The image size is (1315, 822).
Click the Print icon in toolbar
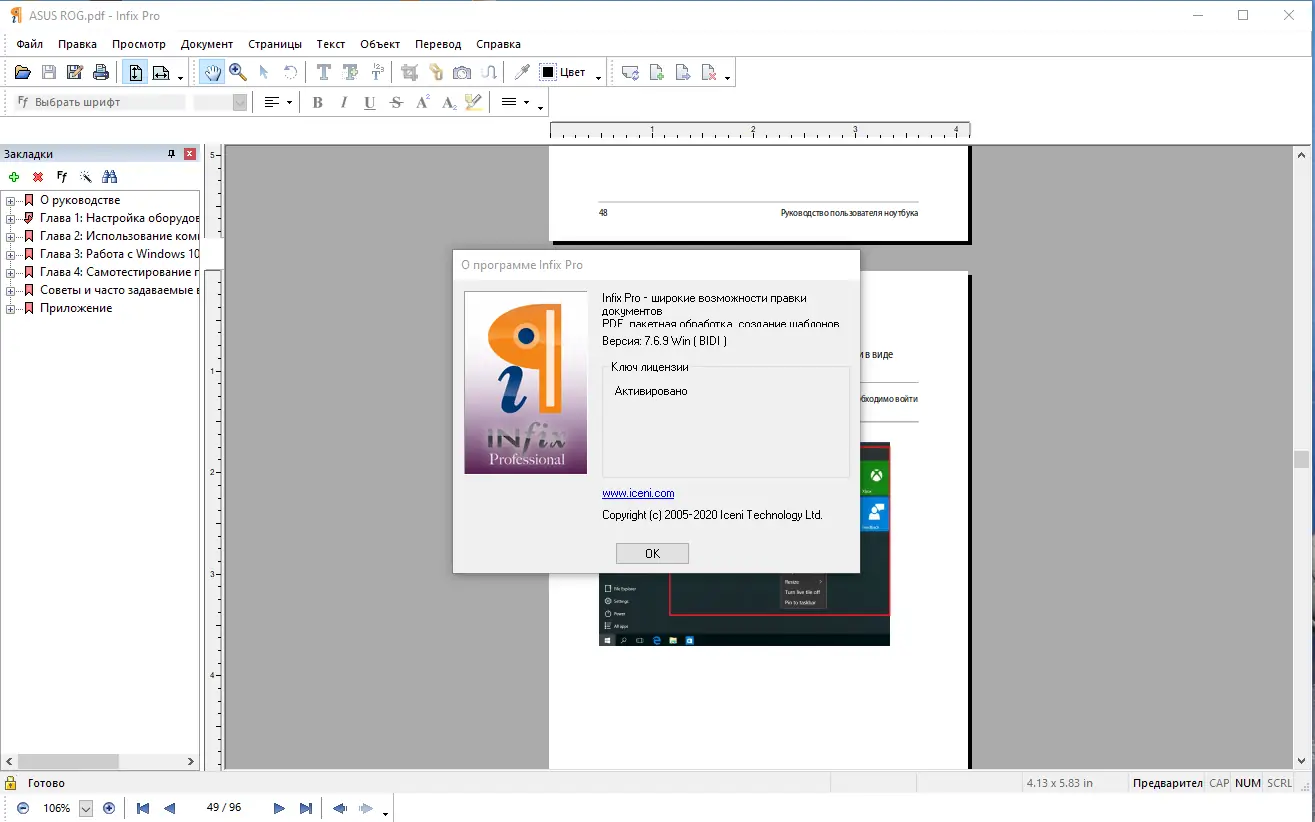click(x=101, y=72)
